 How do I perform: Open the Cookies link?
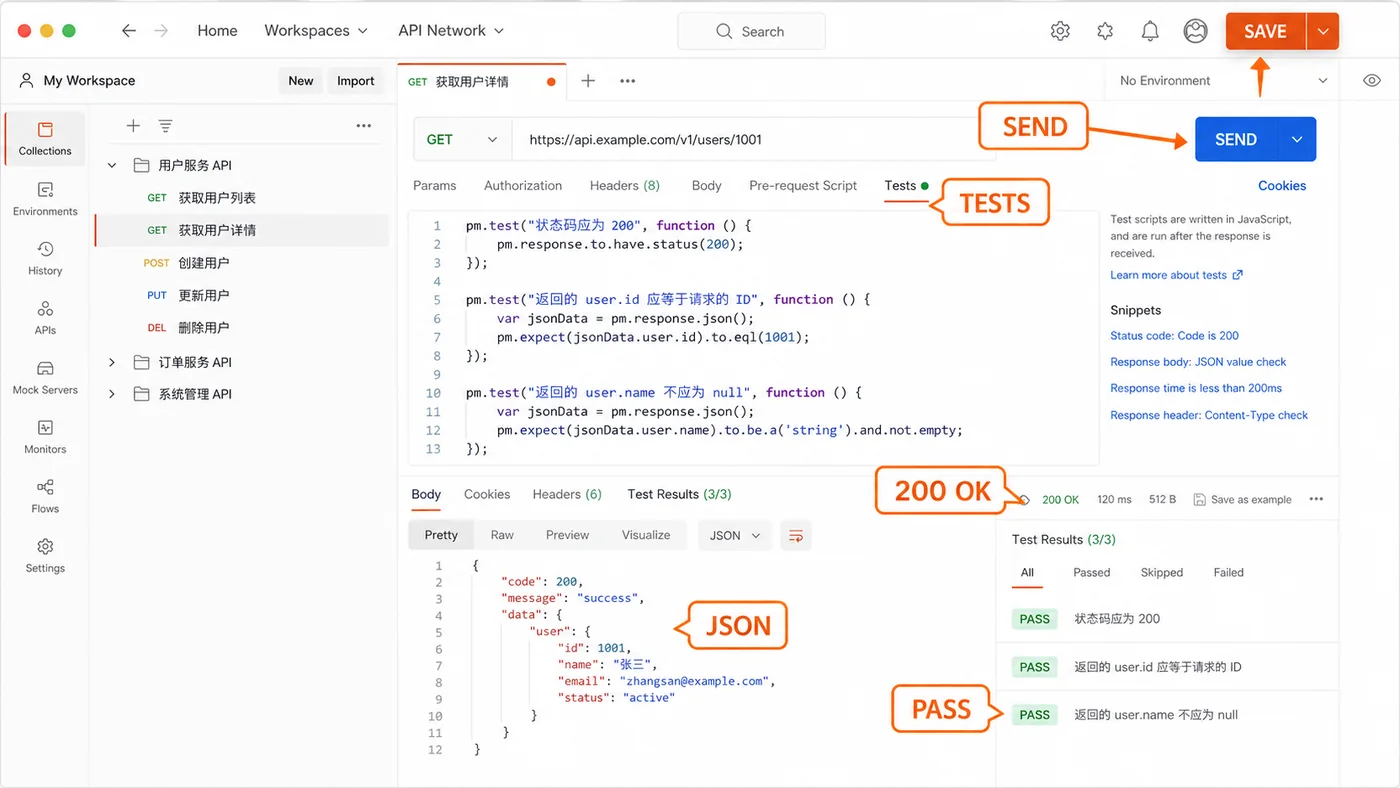(x=1282, y=186)
